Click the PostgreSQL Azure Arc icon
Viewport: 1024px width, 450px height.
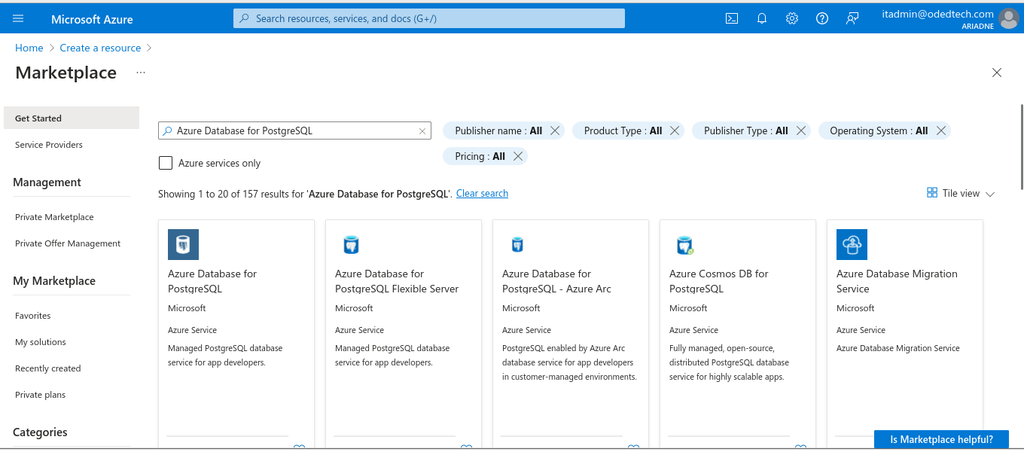(x=518, y=245)
